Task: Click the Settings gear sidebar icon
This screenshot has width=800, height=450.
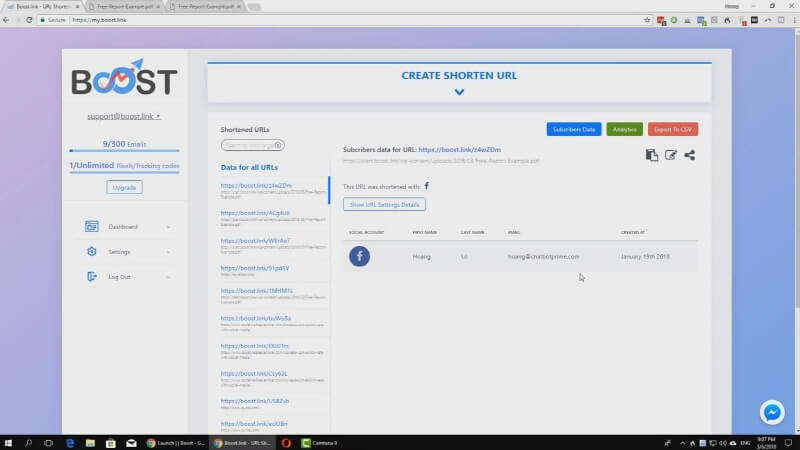Action: click(92, 251)
